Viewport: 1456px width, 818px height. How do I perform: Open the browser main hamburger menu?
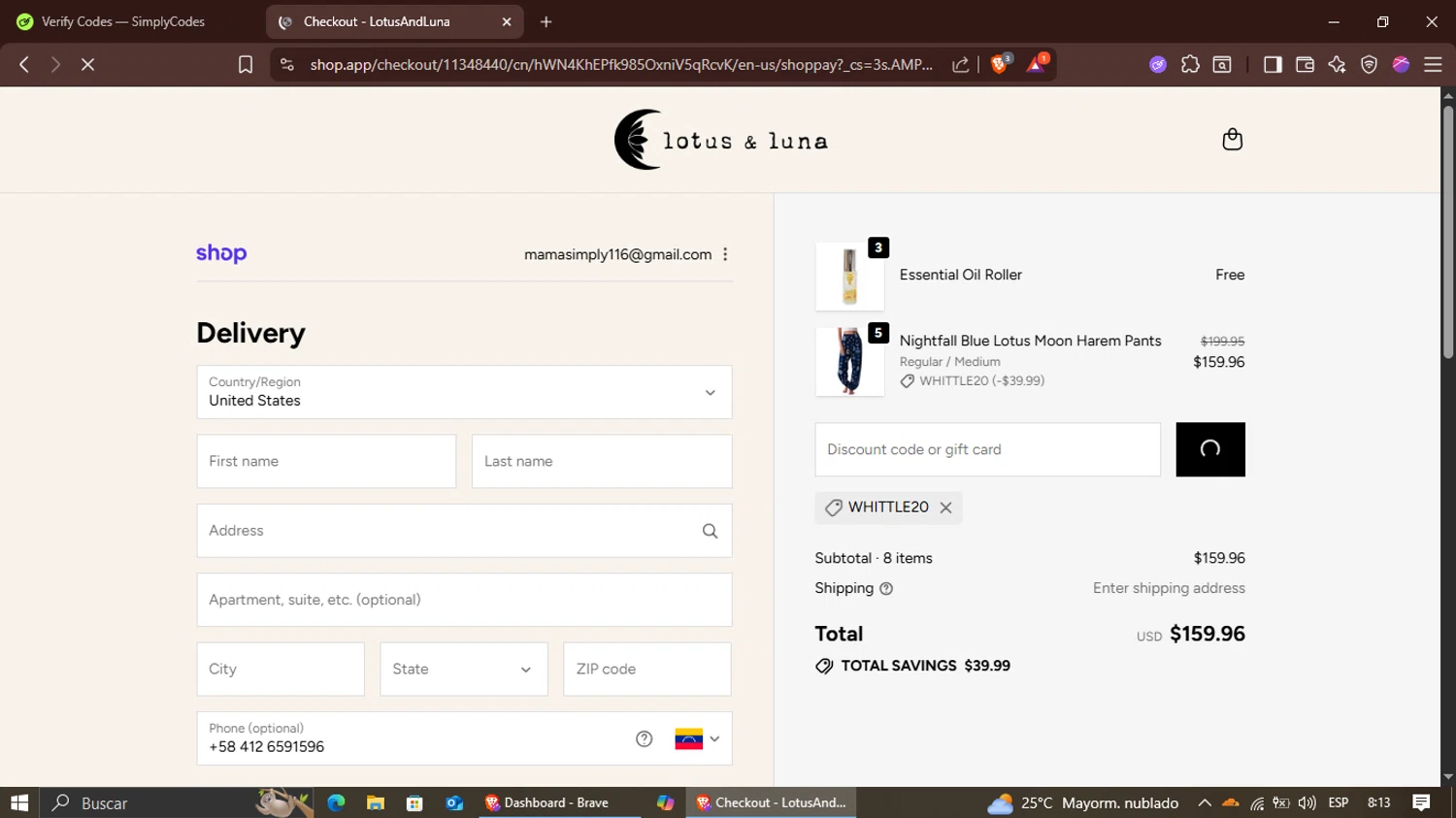(1433, 64)
